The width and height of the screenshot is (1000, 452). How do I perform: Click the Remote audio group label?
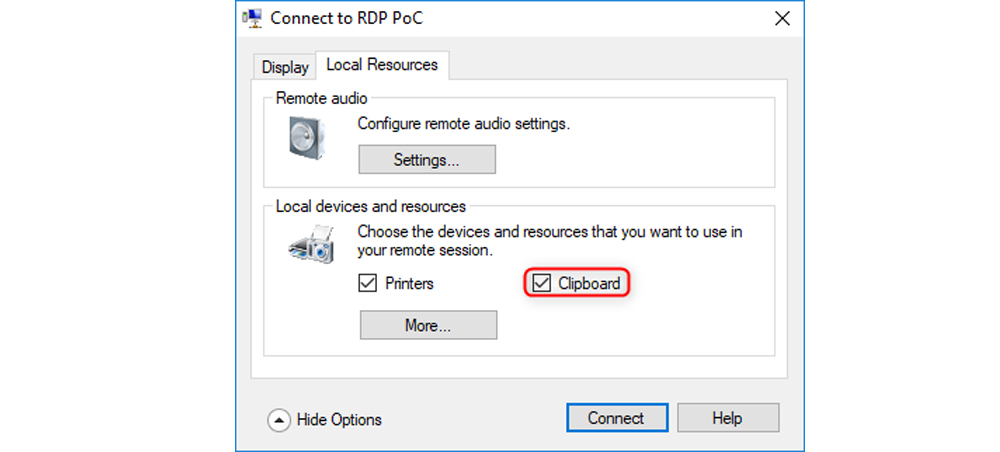coord(321,99)
